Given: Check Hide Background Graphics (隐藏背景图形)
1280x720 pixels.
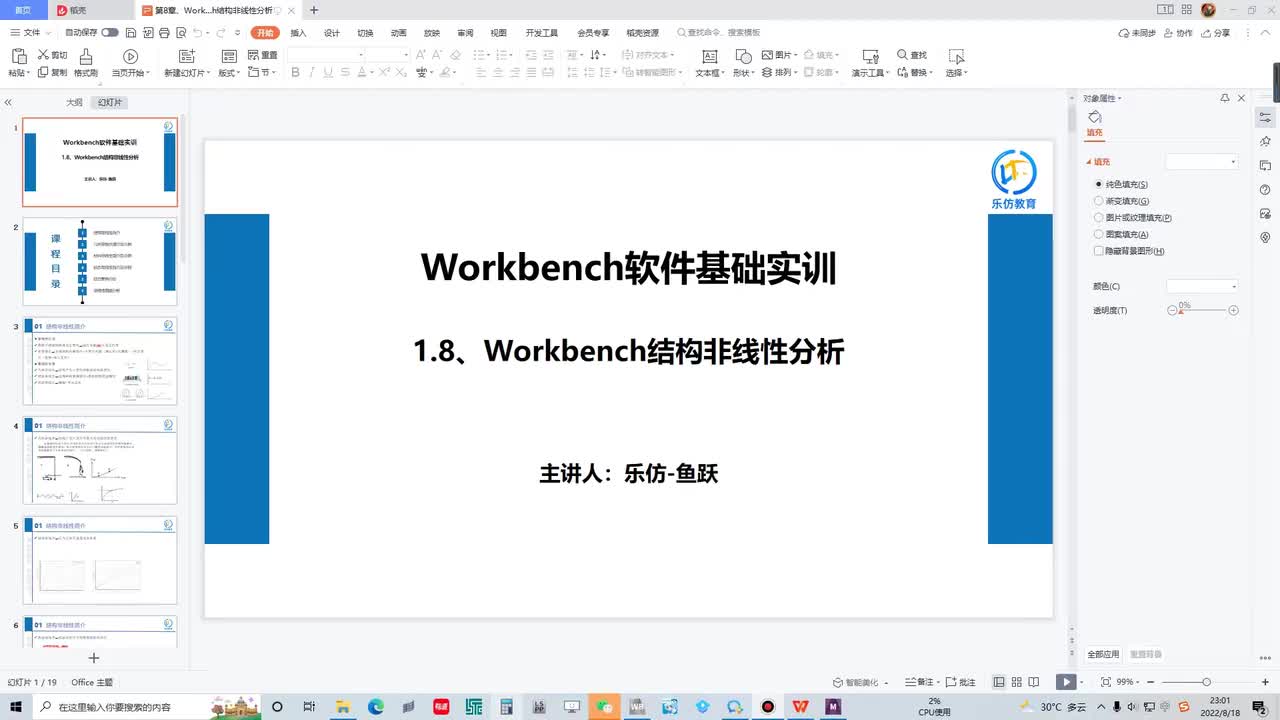Looking at the screenshot, I should tap(1129, 251).
